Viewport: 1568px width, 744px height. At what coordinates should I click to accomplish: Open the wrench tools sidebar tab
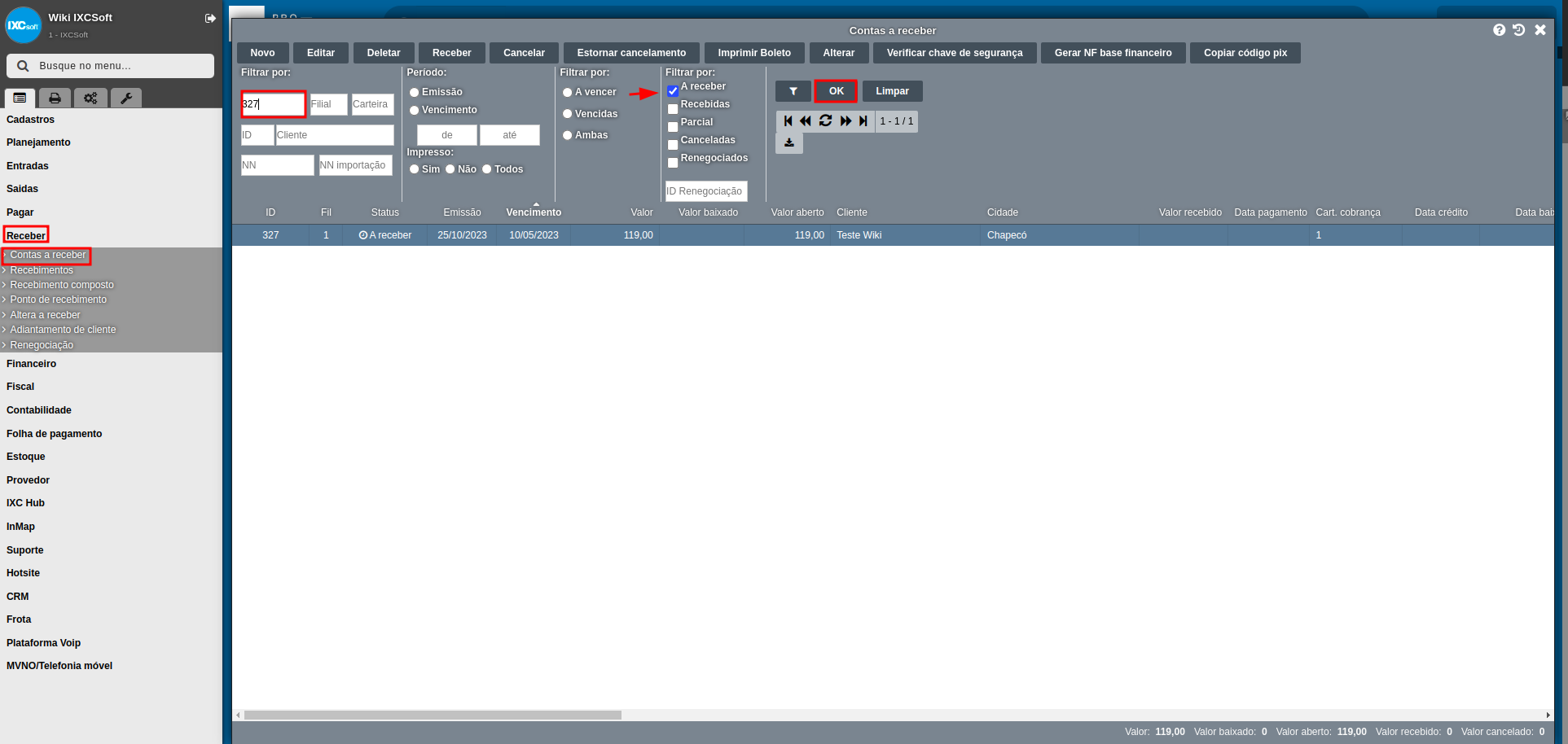click(x=126, y=98)
